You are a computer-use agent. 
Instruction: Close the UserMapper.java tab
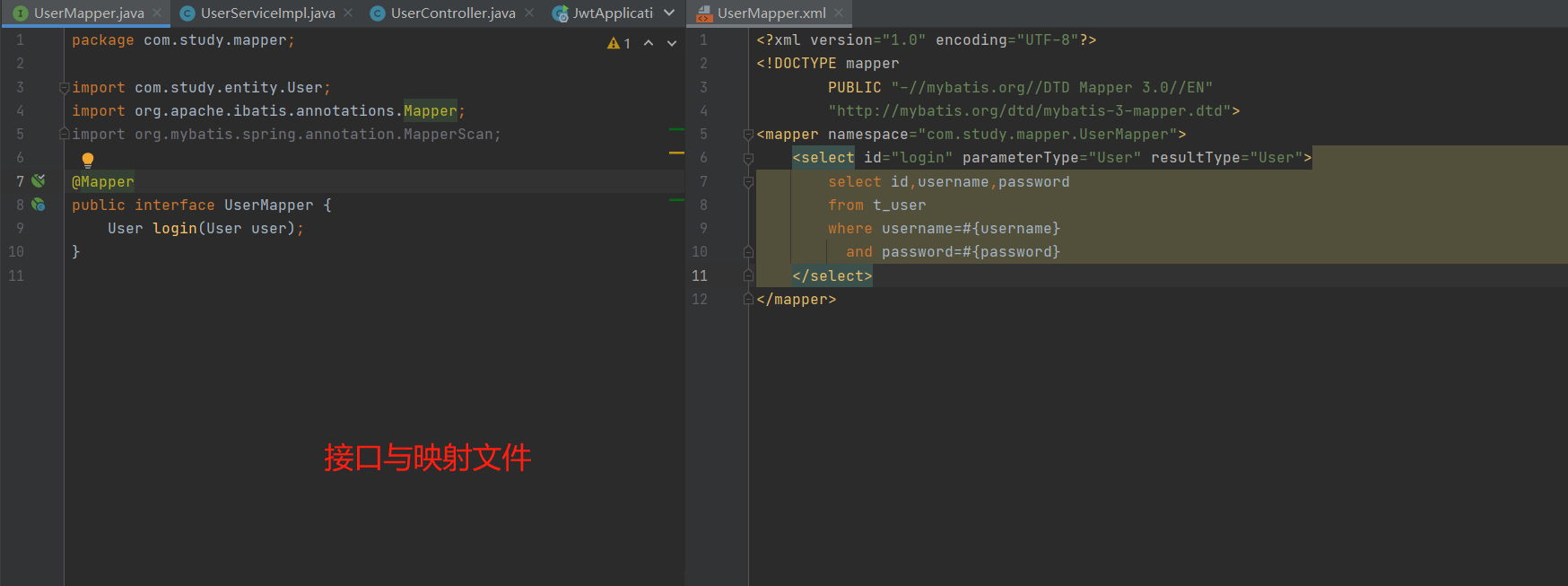click(157, 13)
